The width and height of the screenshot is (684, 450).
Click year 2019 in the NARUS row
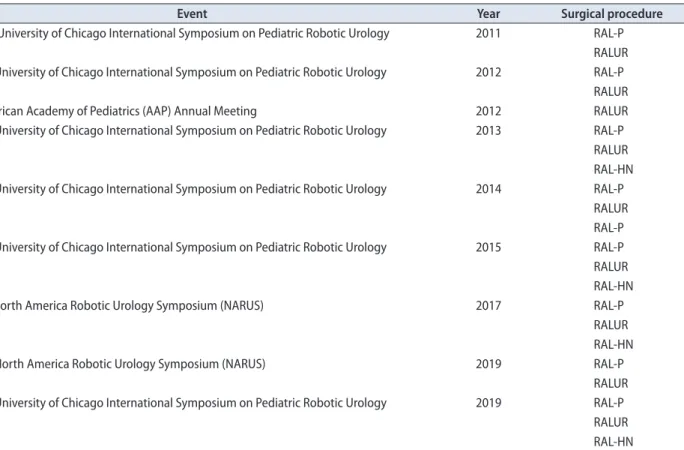pos(488,364)
